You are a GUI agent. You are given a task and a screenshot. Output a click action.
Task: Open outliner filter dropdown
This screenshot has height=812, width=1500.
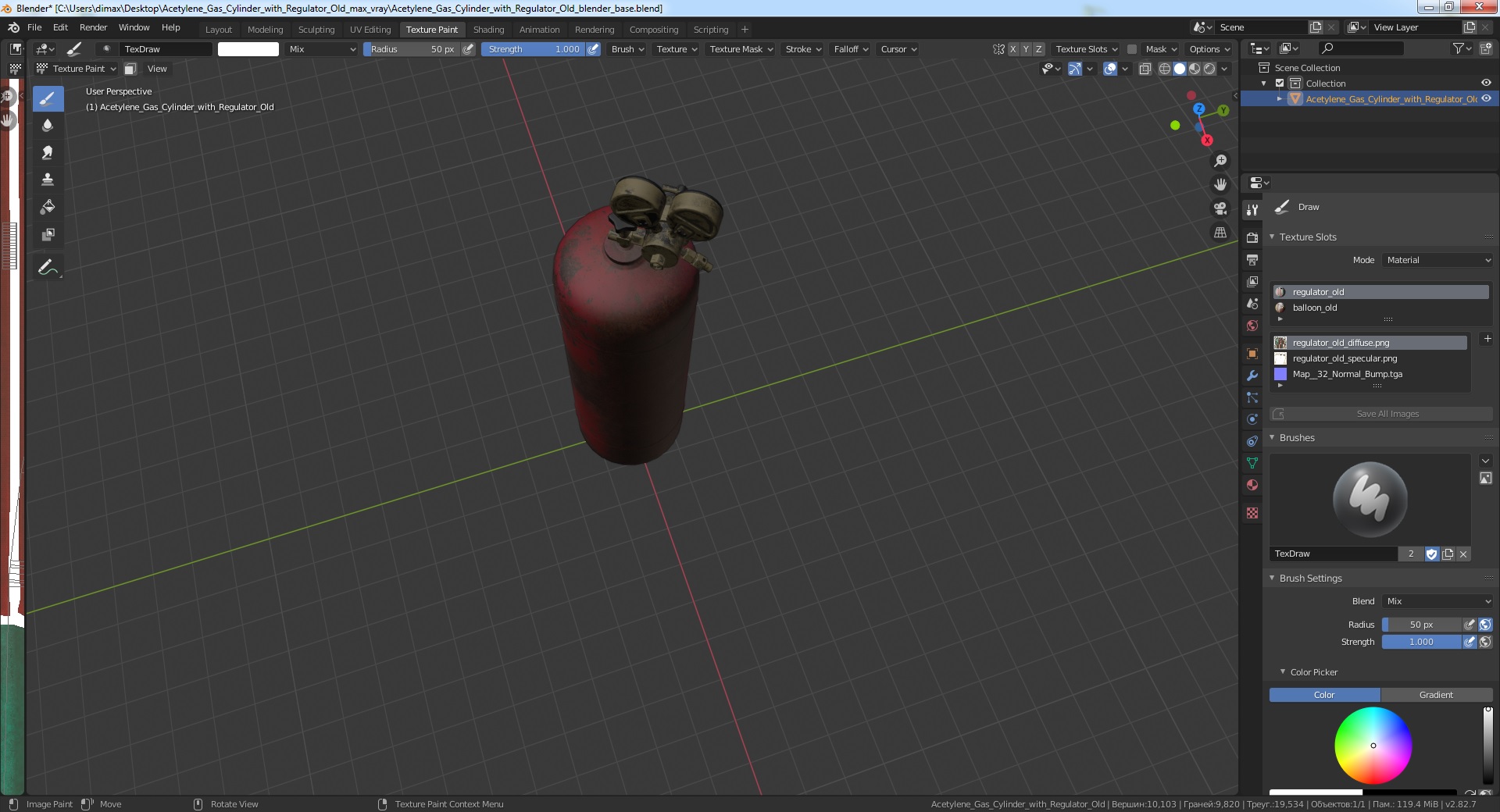1462,48
